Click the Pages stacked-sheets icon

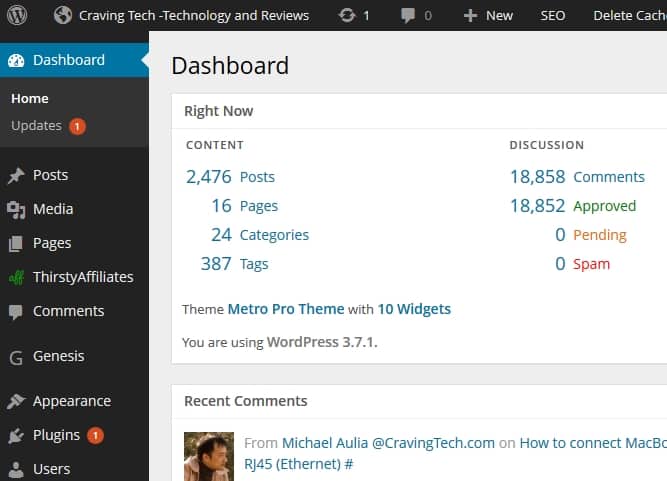pos(16,244)
